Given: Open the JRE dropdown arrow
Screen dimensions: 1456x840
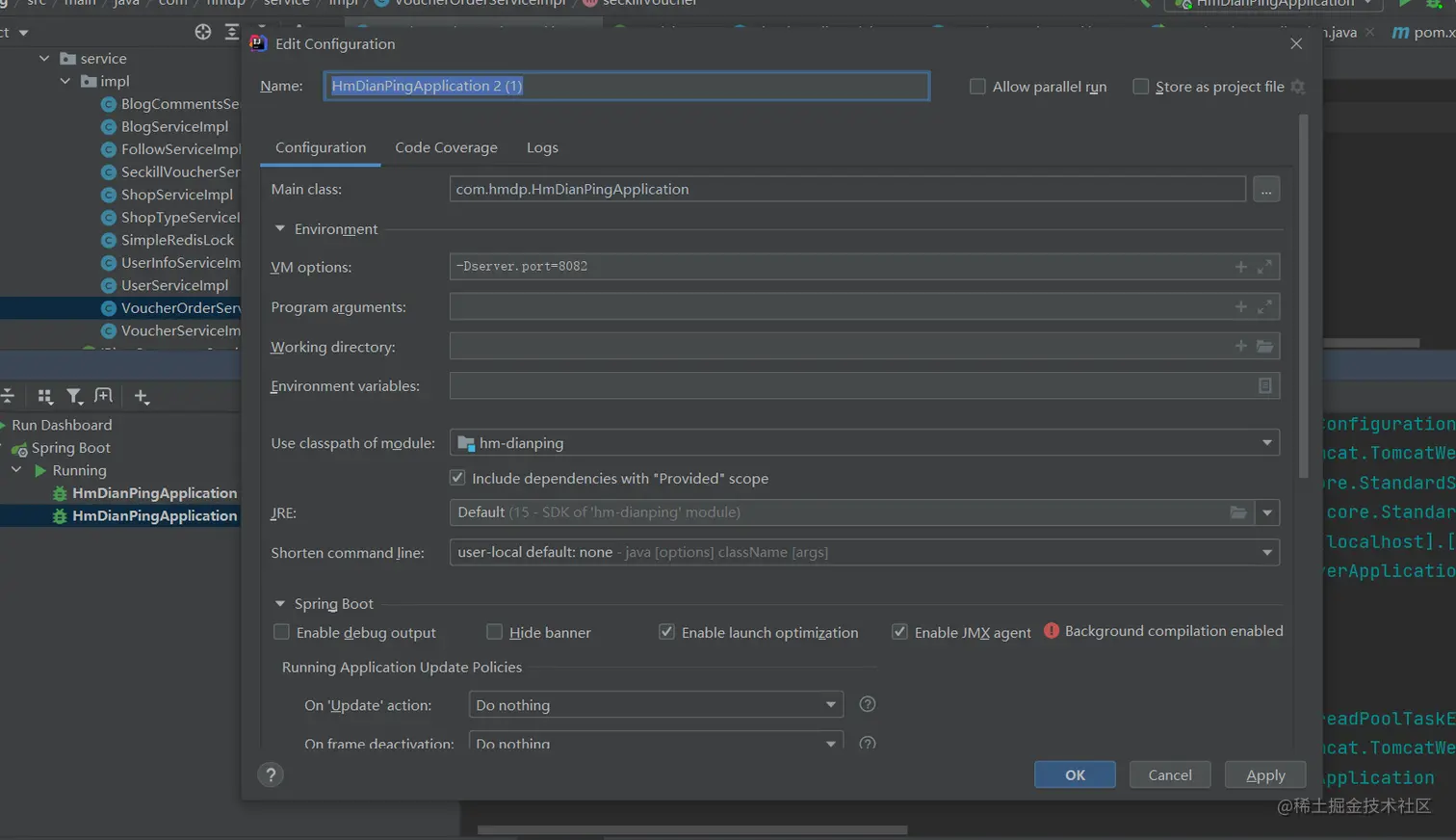Looking at the screenshot, I should click(1267, 512).
